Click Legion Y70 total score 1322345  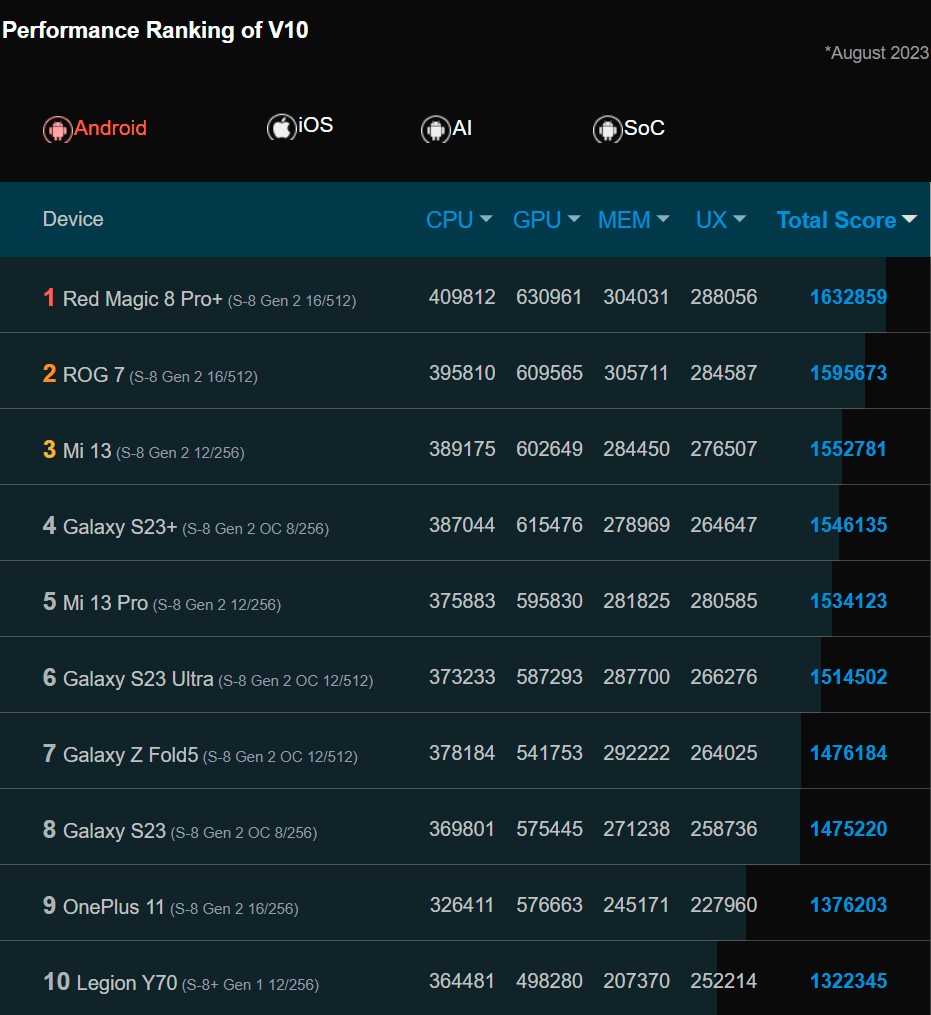pos(848,981)
